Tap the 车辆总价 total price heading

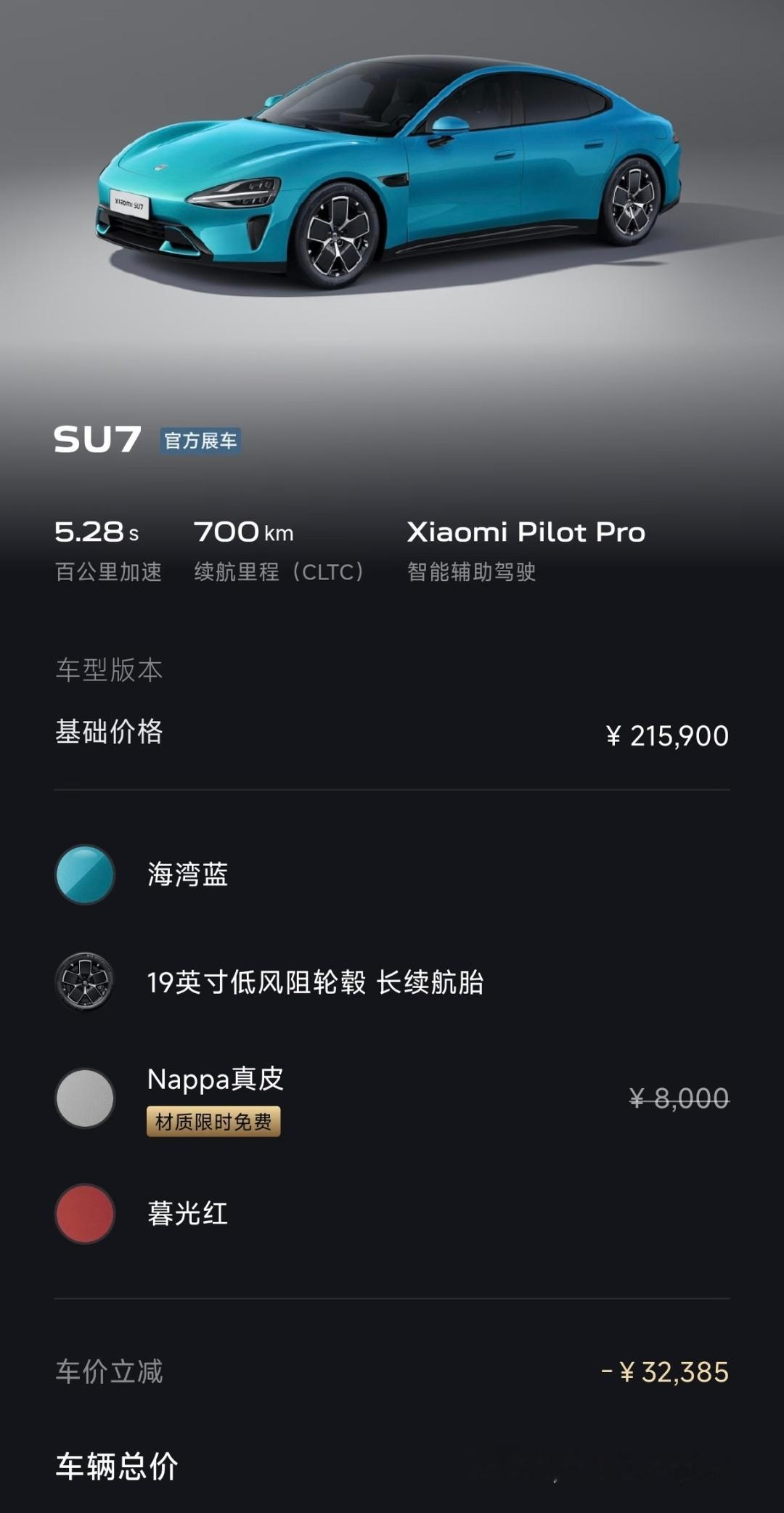pyautogui.click(x=117, y=1467)
